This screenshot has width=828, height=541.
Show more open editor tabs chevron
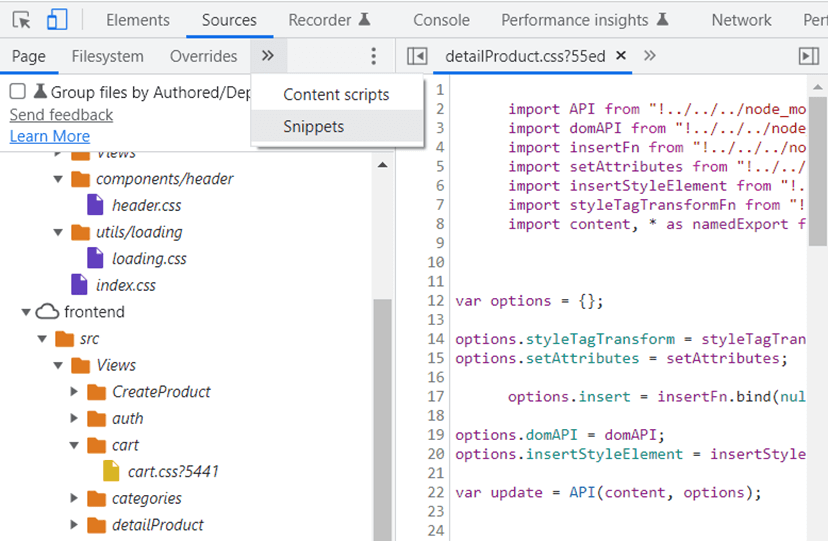tap(650, 56)
